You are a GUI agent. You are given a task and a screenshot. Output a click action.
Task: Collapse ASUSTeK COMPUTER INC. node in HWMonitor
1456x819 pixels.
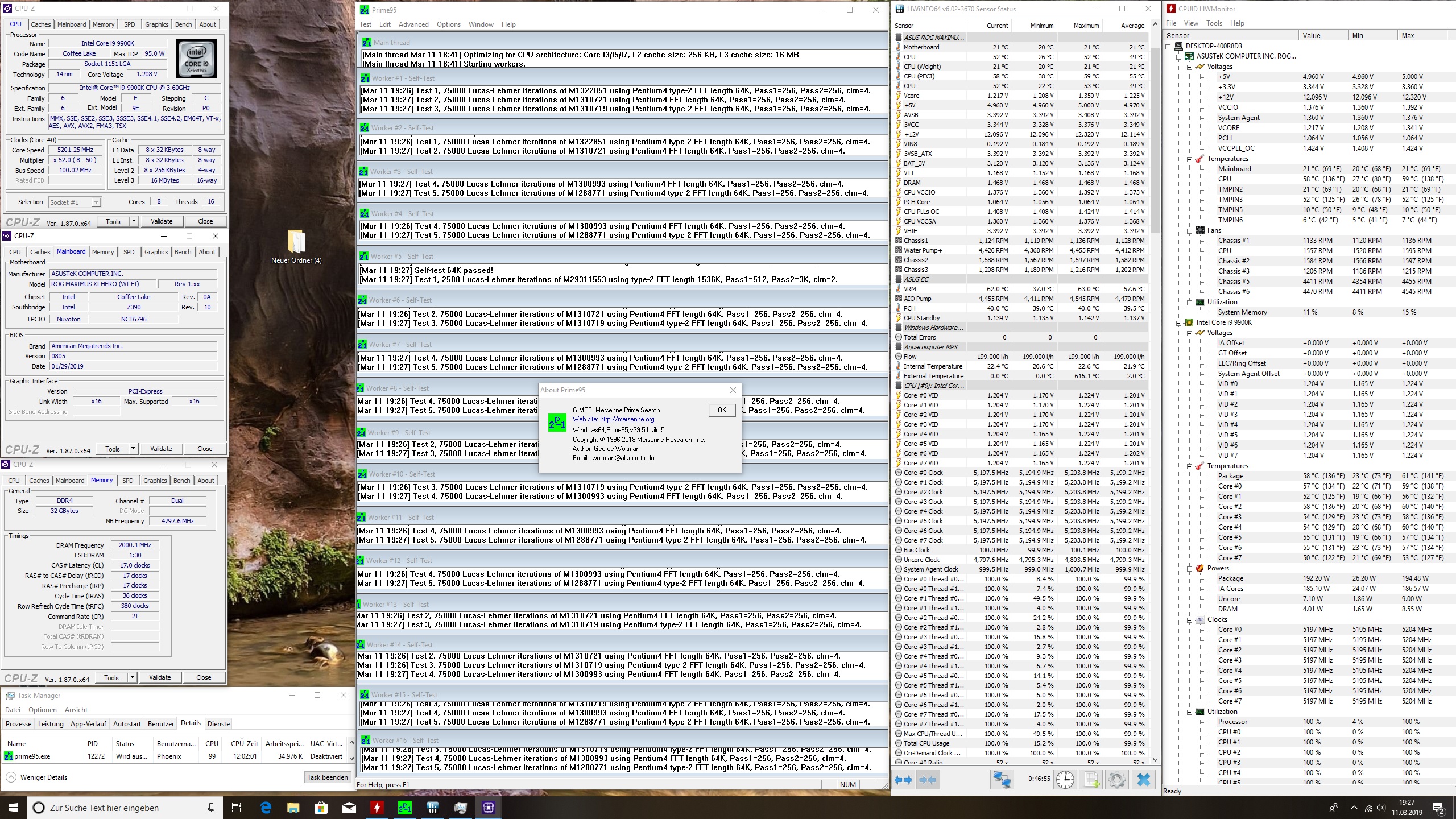pyautogui.click(x=1179, y=56)
